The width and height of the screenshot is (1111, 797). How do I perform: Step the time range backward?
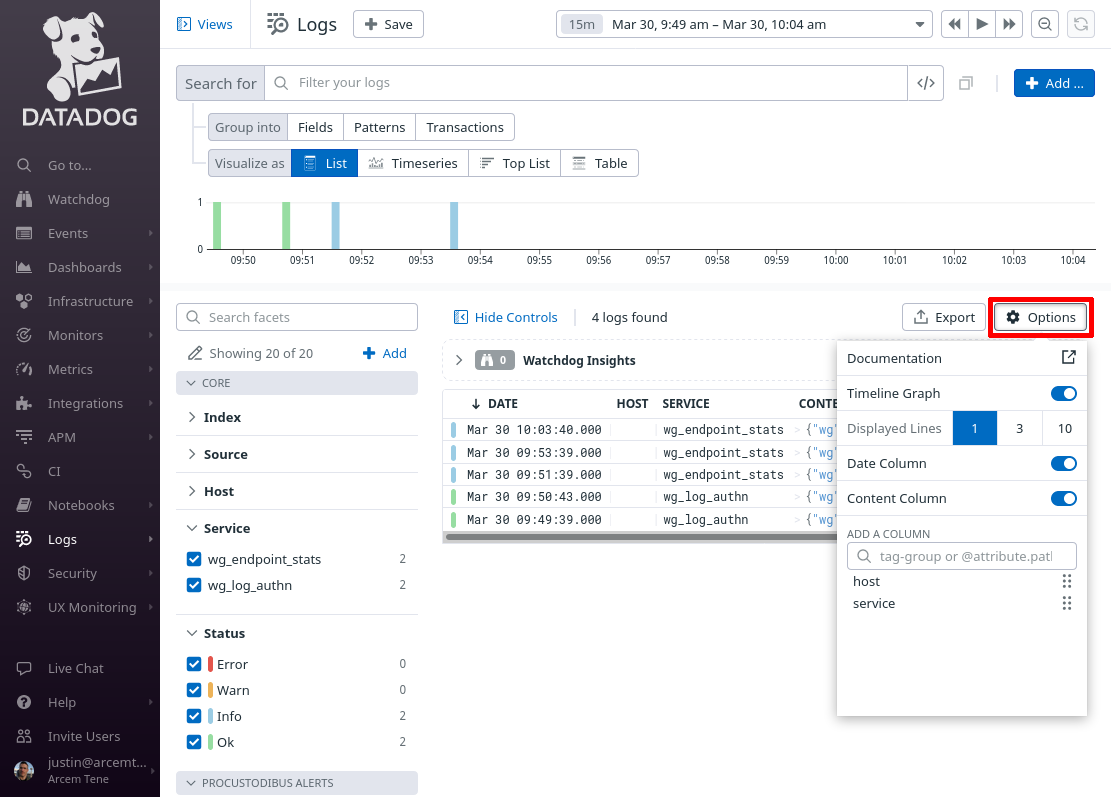point(954,24)
